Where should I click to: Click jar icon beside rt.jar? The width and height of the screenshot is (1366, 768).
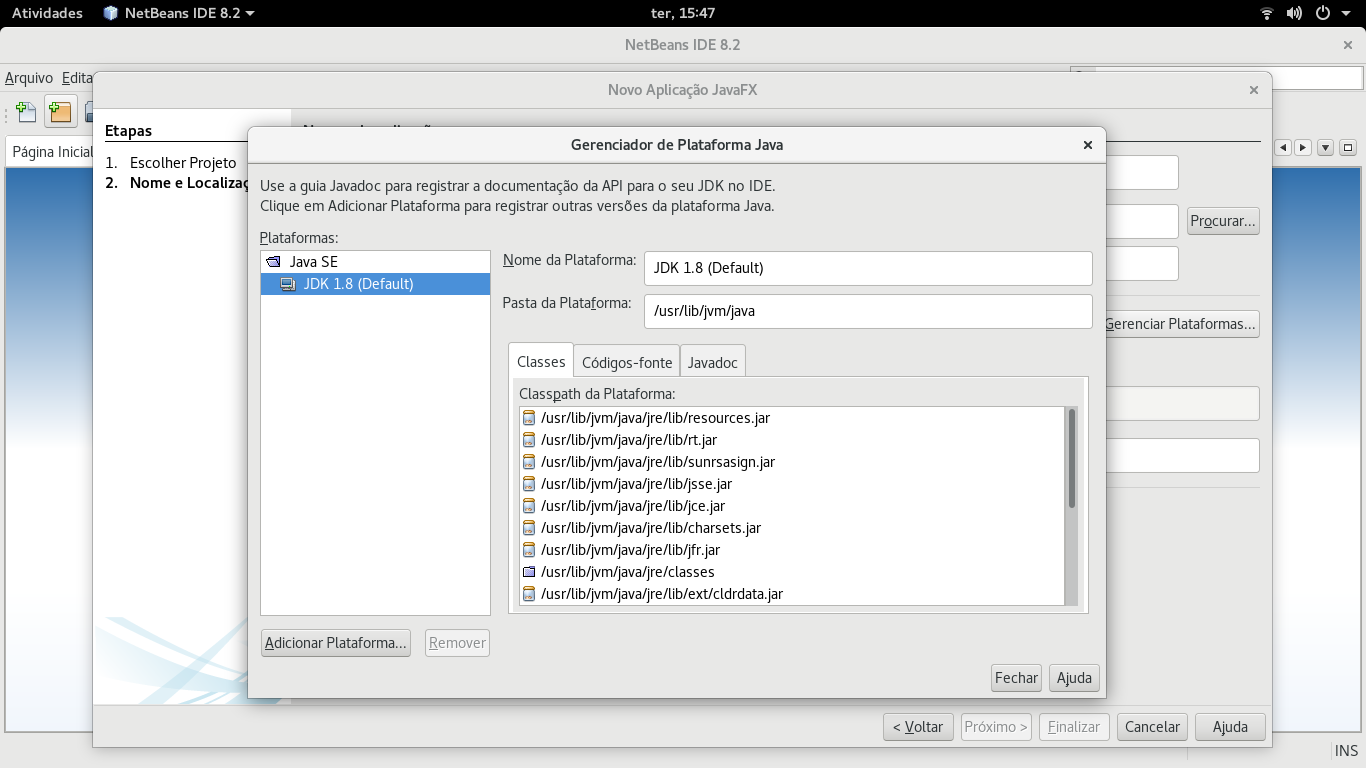tap(529, 440)
